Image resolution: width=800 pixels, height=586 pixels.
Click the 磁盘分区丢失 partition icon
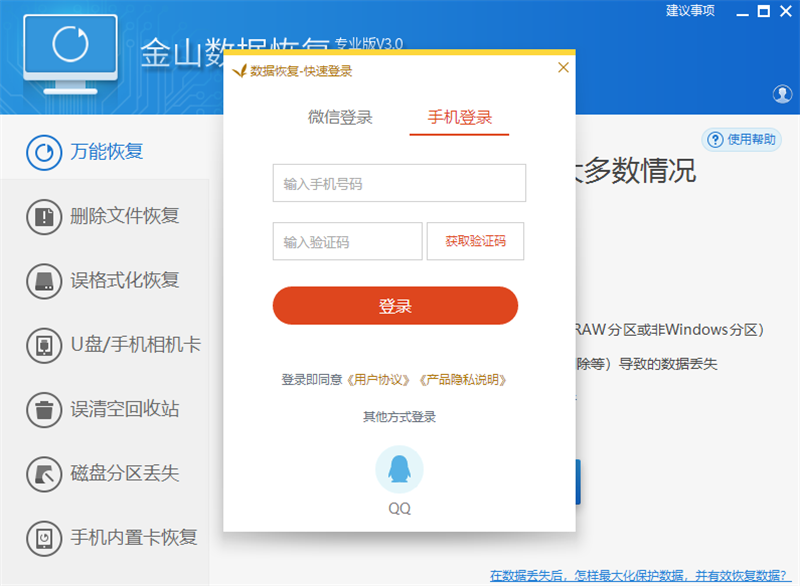click(x=44, y=474)
